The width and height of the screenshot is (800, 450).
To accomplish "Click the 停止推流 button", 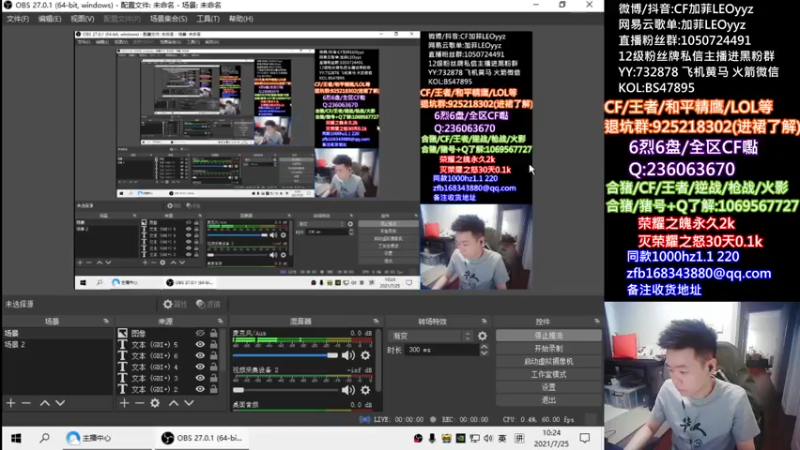I will pyautogui.click(x=548, y=336).
